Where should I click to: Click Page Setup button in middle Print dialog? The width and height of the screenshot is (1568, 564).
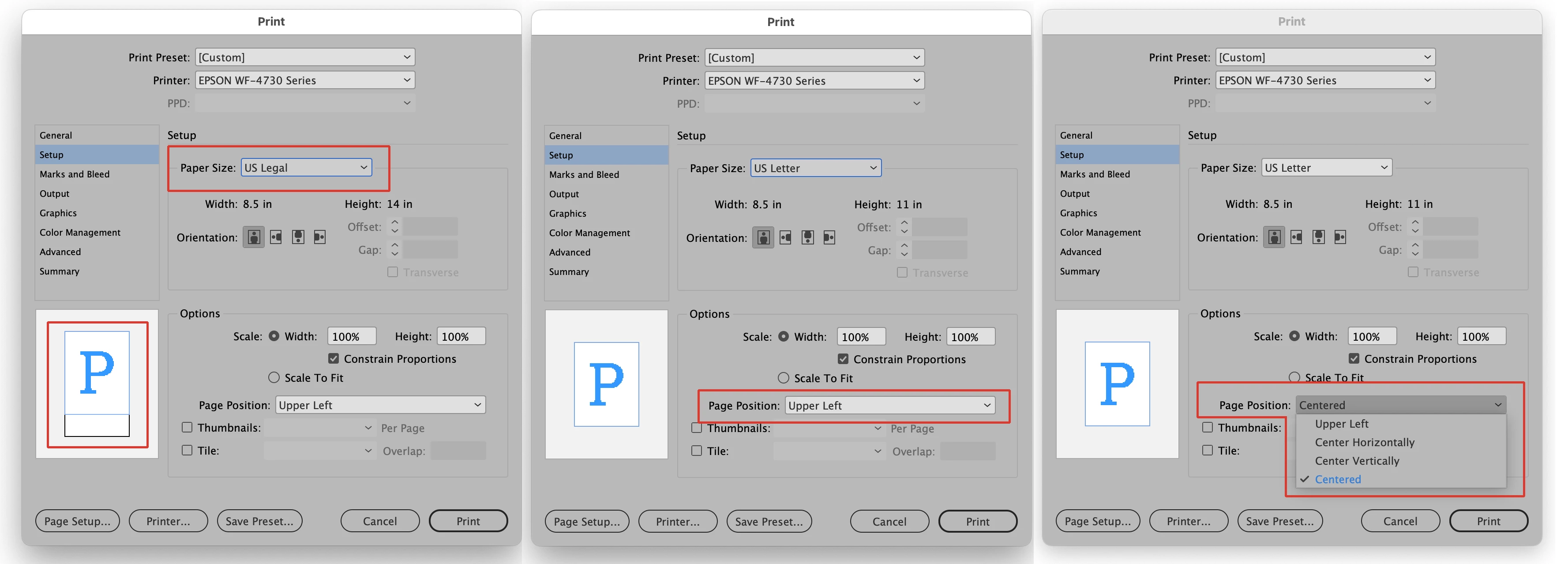[x=587, y=522]
